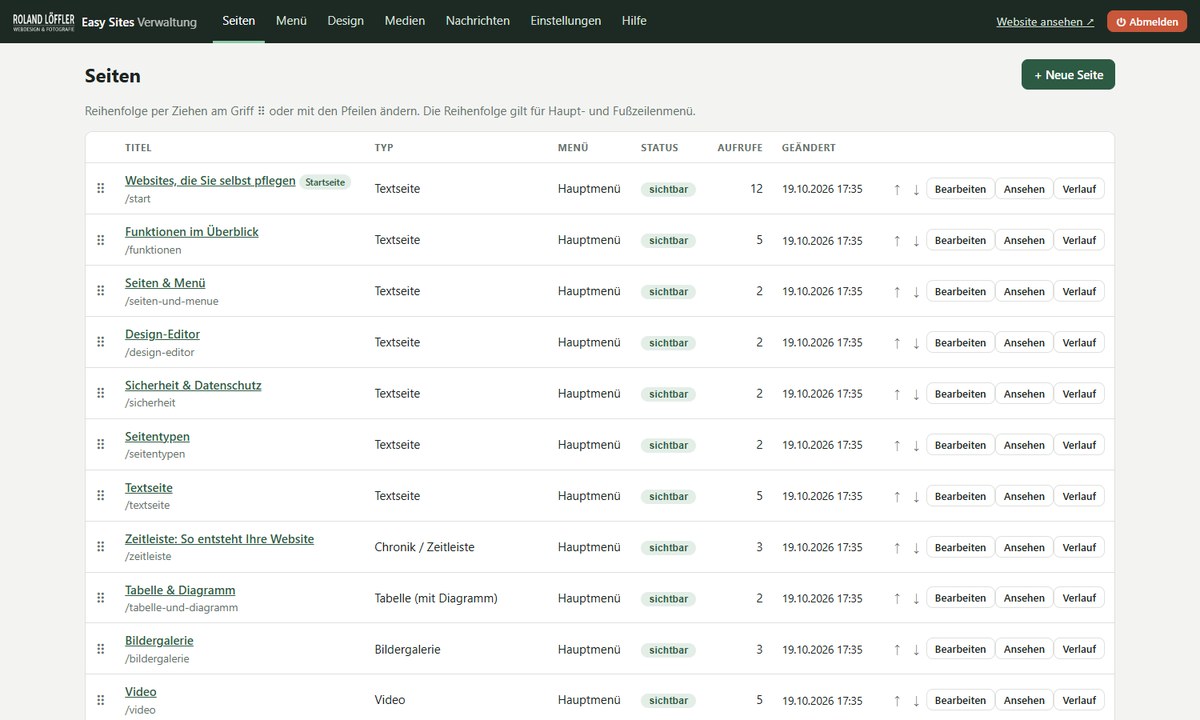Screen dimensions: 1200x720
Task: Open the Website ansehen link
Action: [1045, 21]
